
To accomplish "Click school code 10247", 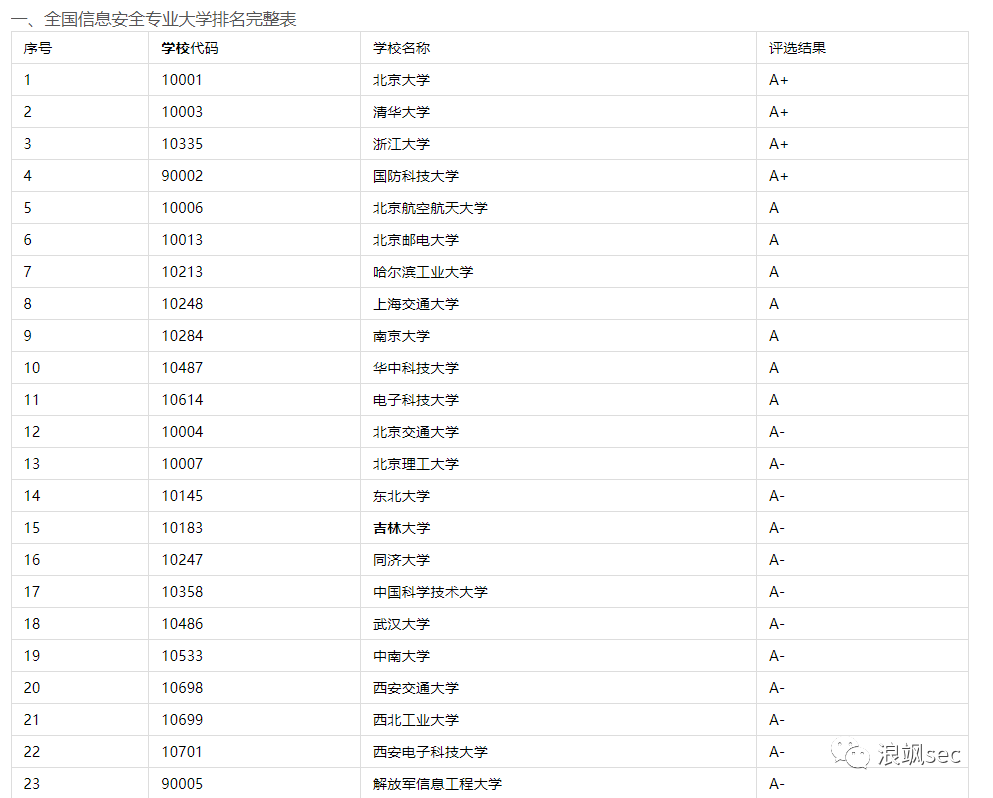I will pyautogui.click(x=182, y=560).
